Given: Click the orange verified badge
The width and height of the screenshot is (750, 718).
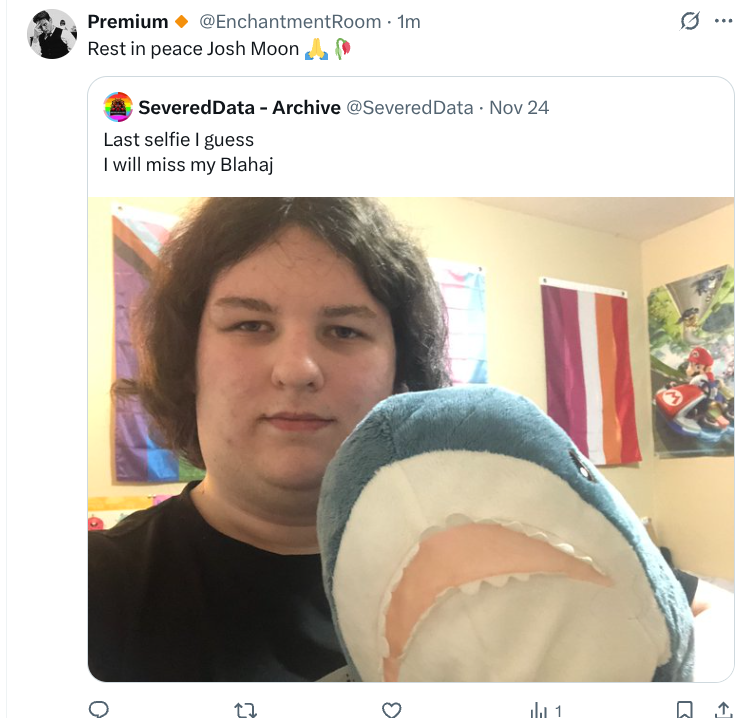Looking at the screenshot, I should [181, 22].
